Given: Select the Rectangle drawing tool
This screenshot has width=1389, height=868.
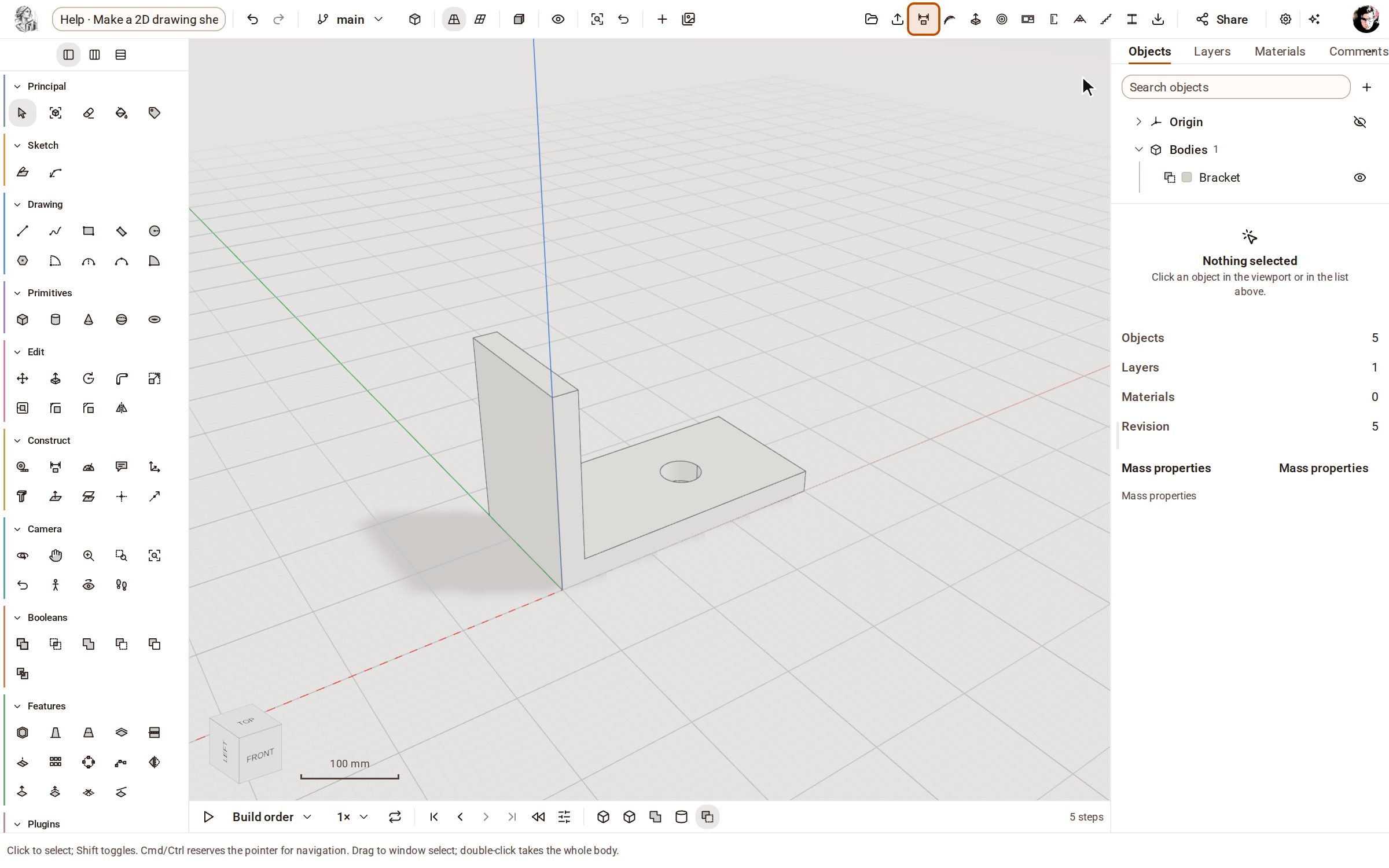Looking at the screenshot, I should click(89, 231).
